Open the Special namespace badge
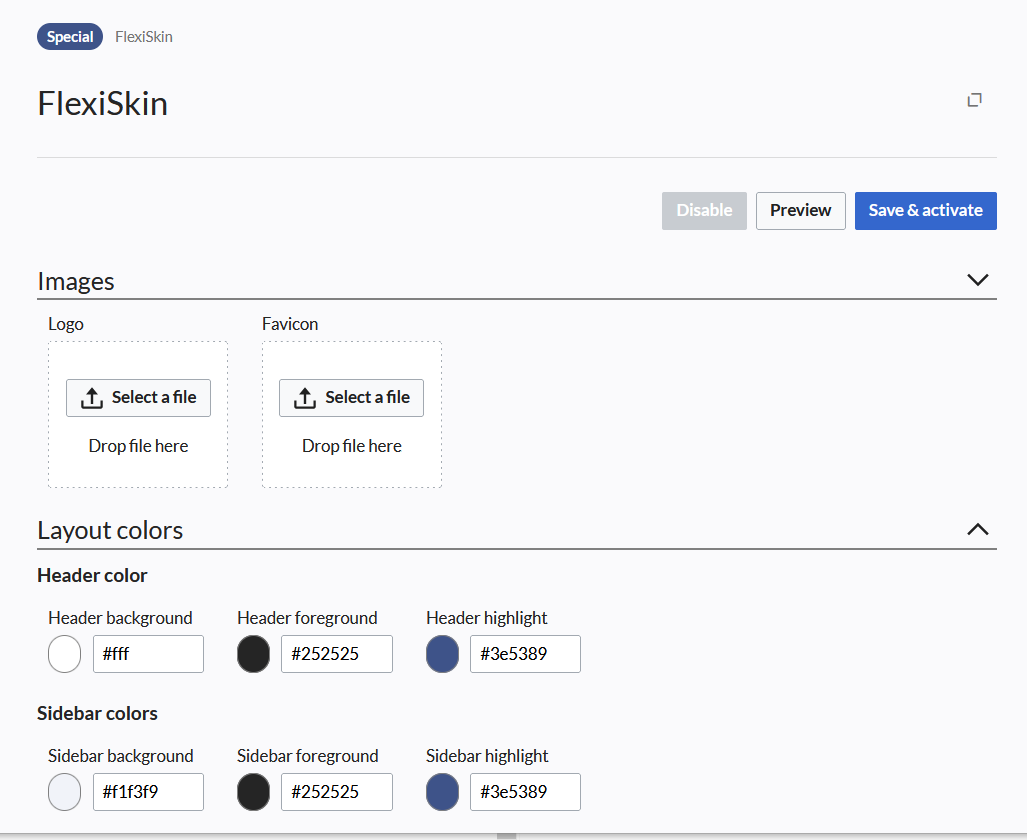The height and width of the screenshot is (840, 1027). coord(70,37)
